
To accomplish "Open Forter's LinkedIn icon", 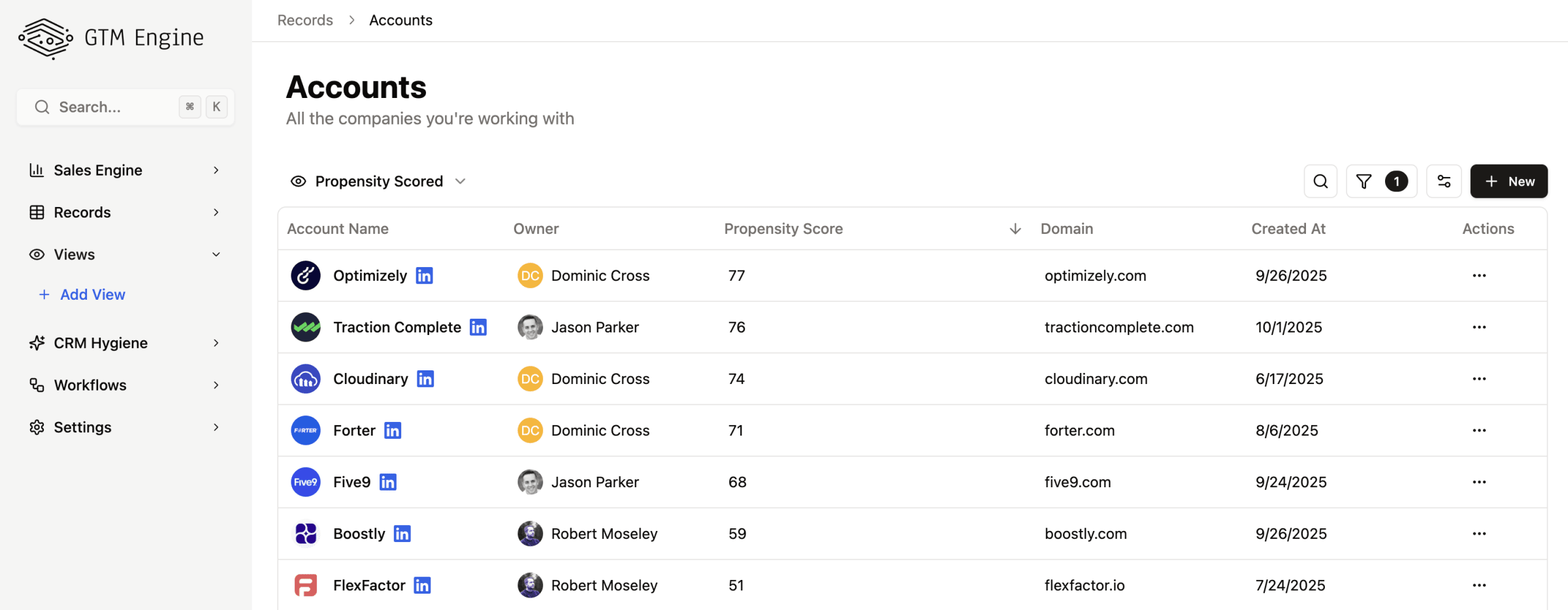I will click(393, 430).
